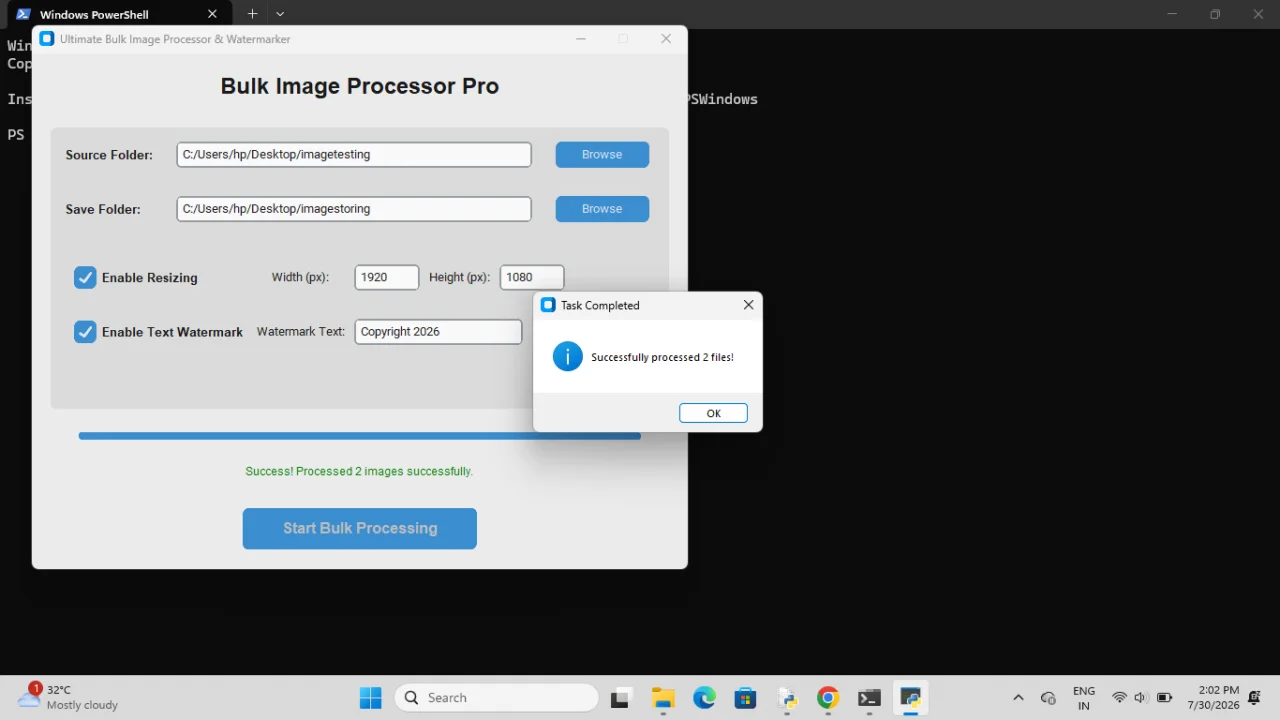Click the blue progress bar
1280x720 pixels.
[x=360, y=436]
